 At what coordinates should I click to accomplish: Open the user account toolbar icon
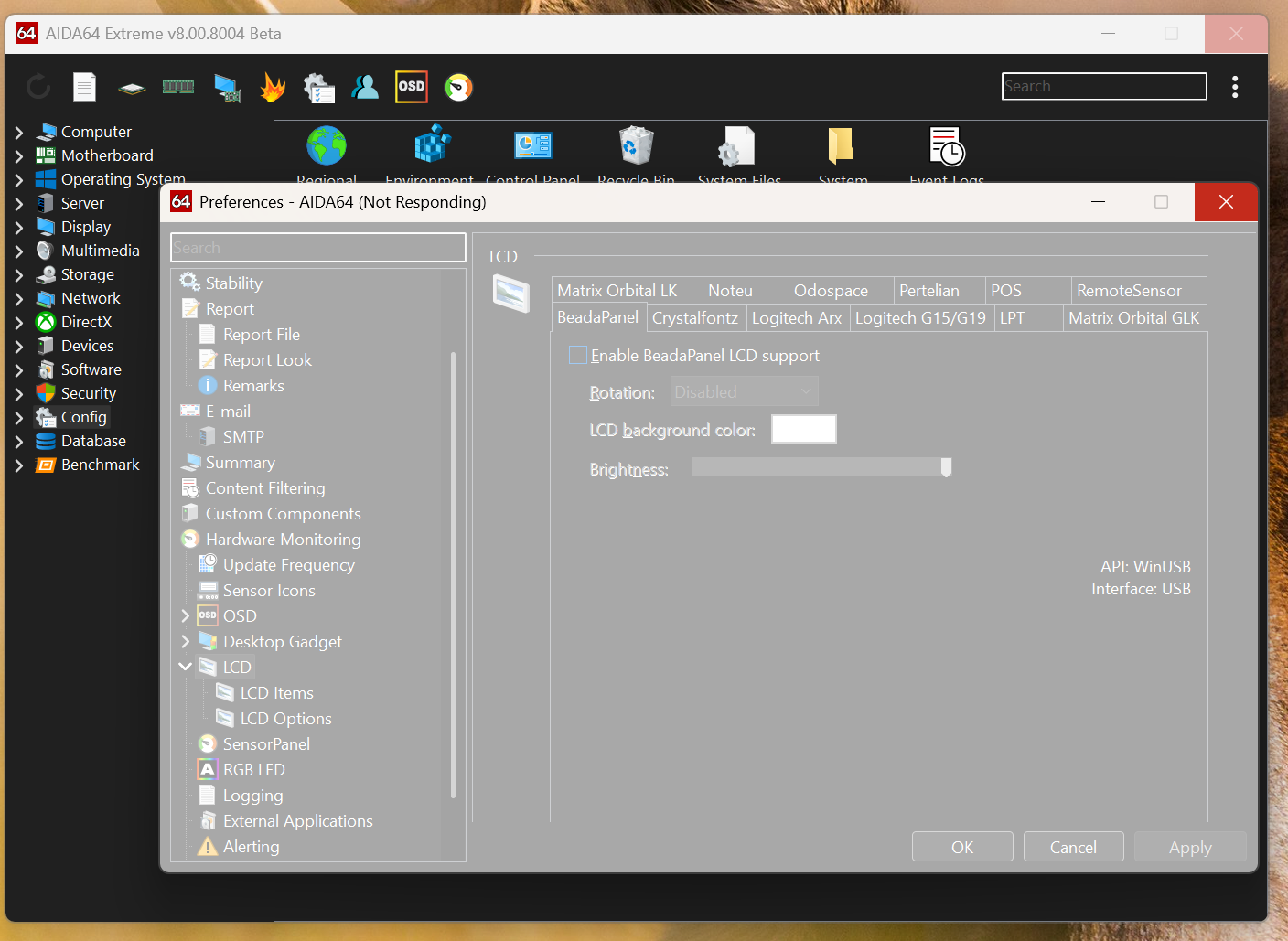pos(365,88)
